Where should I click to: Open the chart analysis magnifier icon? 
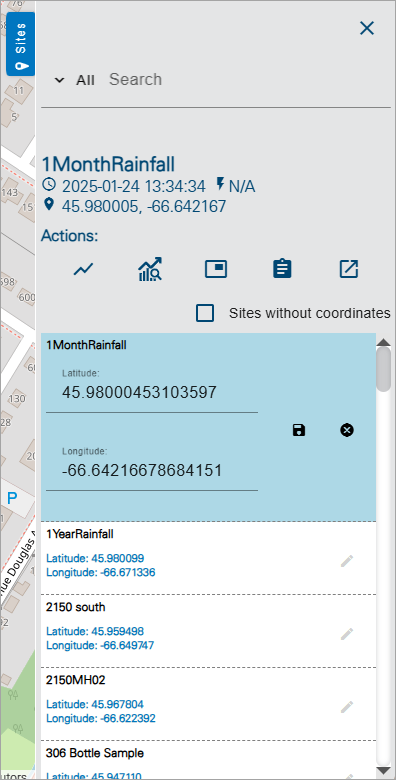tap(150, 270)
